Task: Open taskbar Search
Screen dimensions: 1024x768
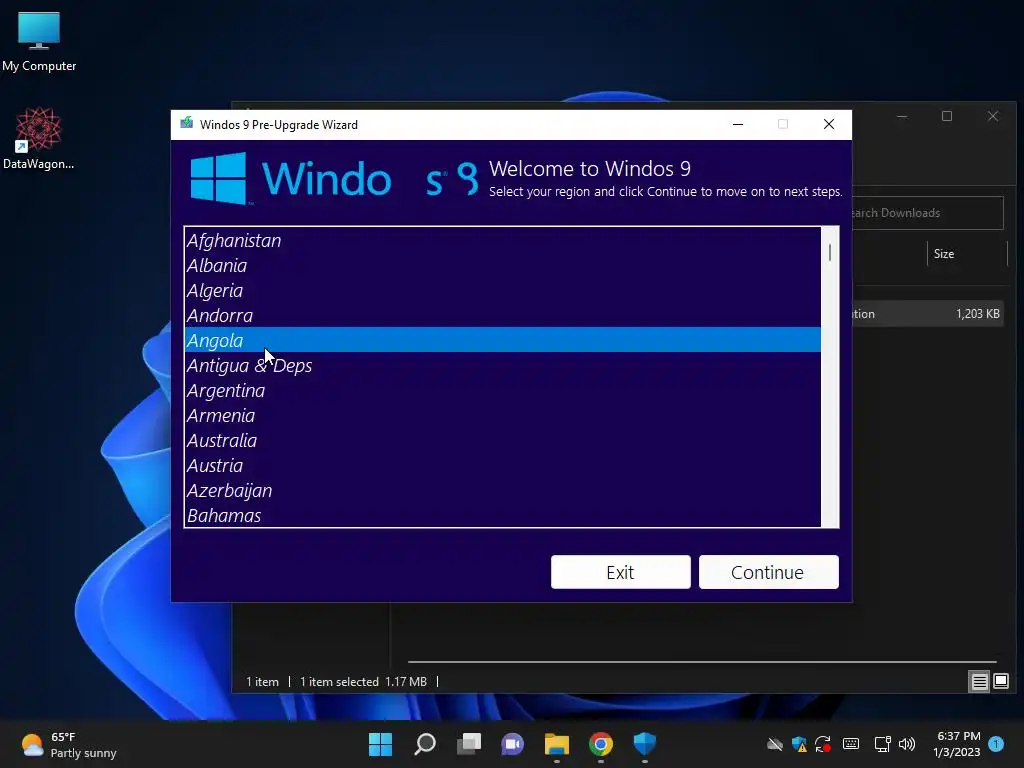Action: (424, 744)
